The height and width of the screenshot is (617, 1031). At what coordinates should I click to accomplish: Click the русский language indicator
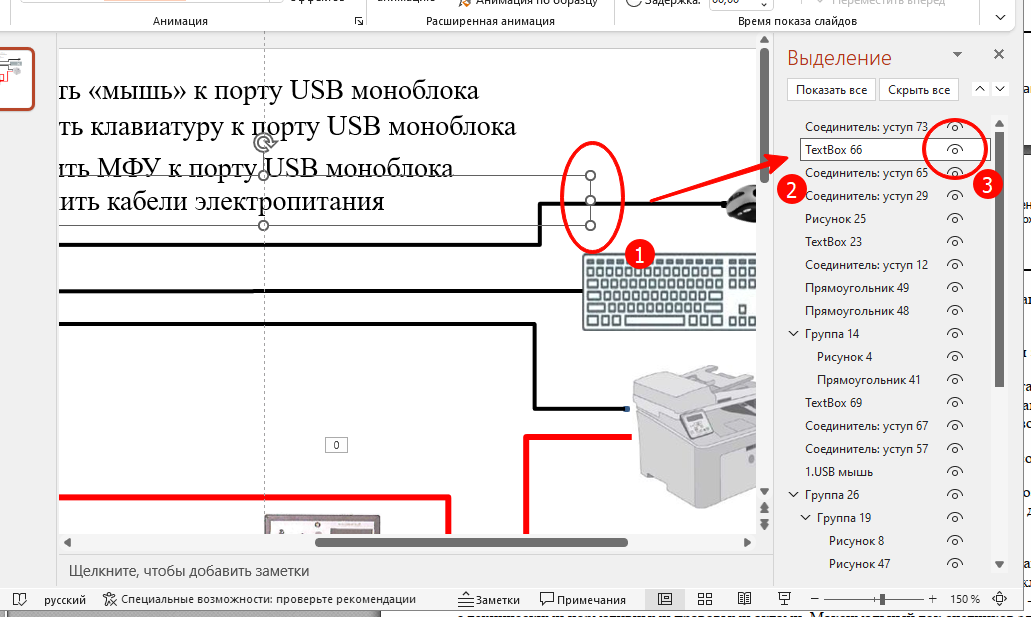(x=65, y=599)
